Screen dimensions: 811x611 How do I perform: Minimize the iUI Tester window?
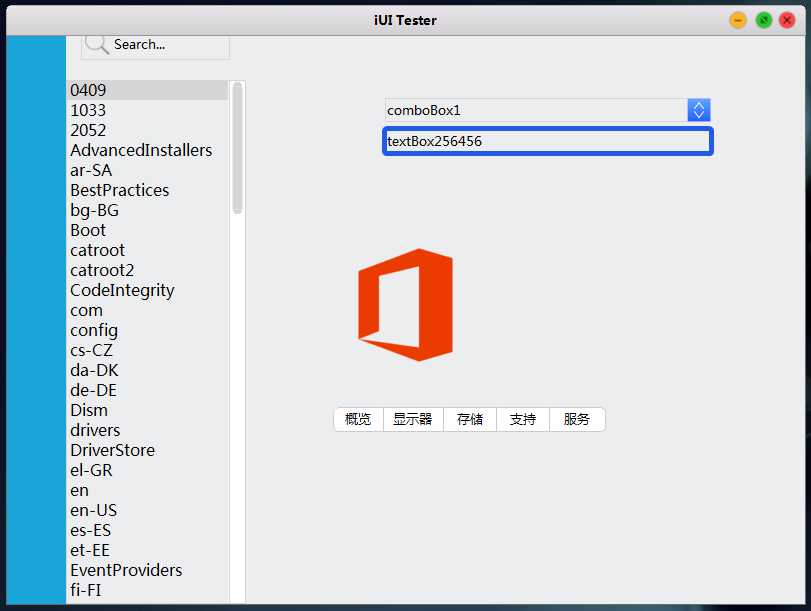[738, 20]
